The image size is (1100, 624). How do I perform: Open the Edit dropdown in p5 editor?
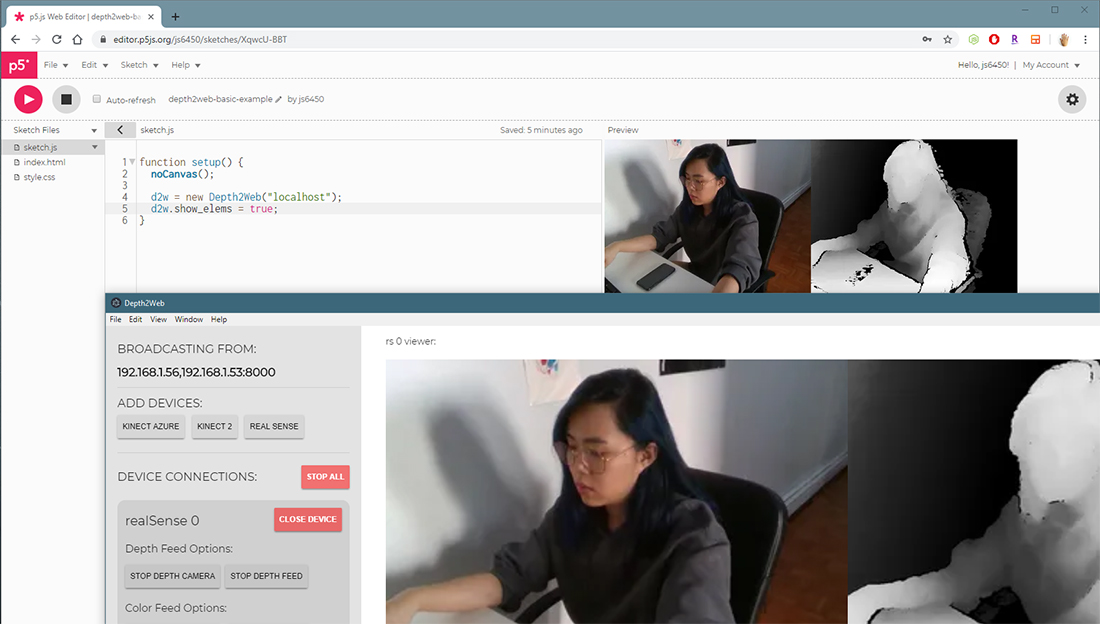95,65
